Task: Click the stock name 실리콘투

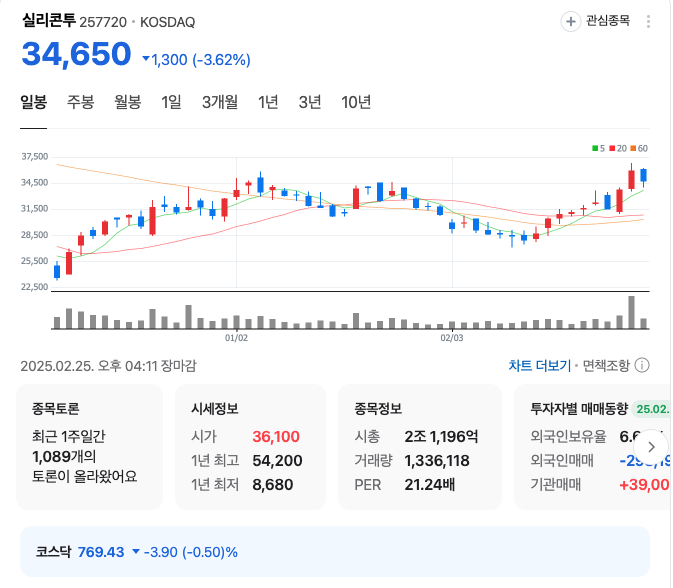Action: tap(49, 20)
